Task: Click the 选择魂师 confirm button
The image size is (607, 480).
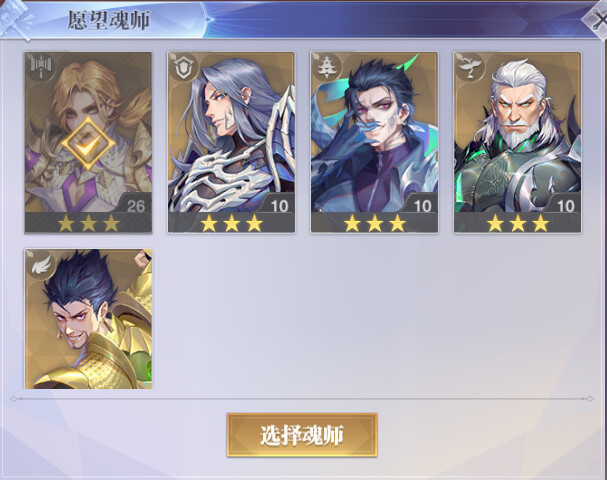Action: 302,435
